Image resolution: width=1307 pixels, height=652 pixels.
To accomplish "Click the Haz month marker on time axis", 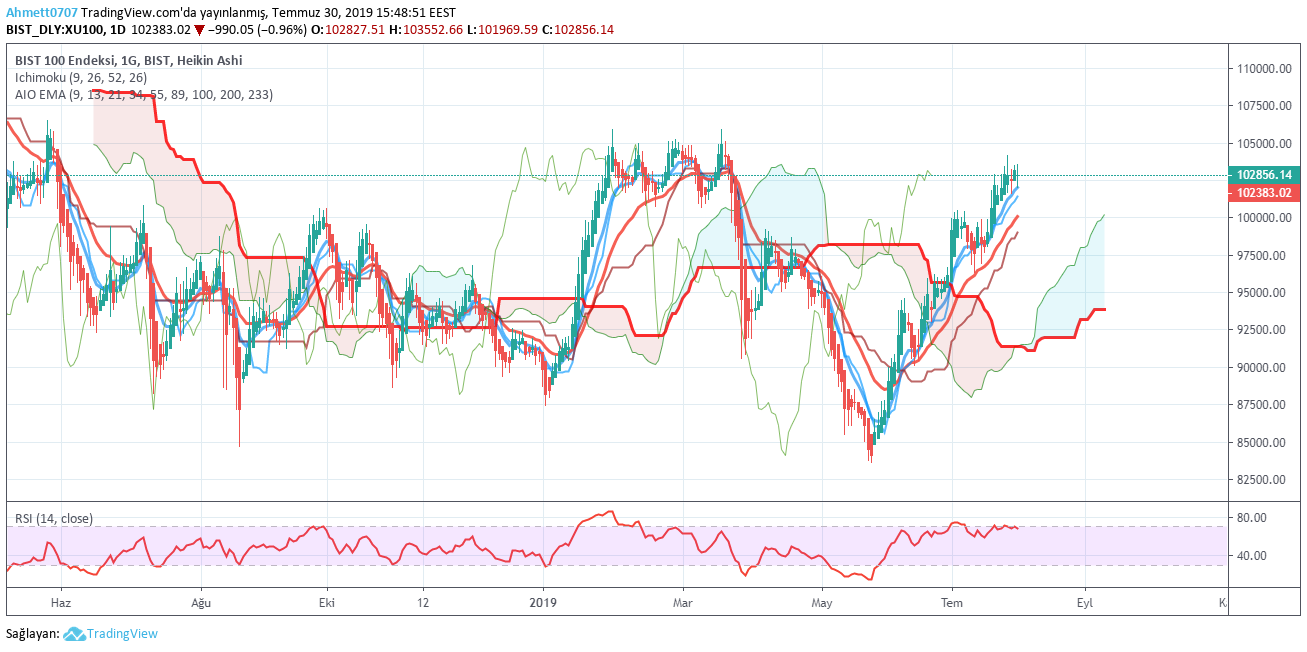I will (x=61, y=603).
